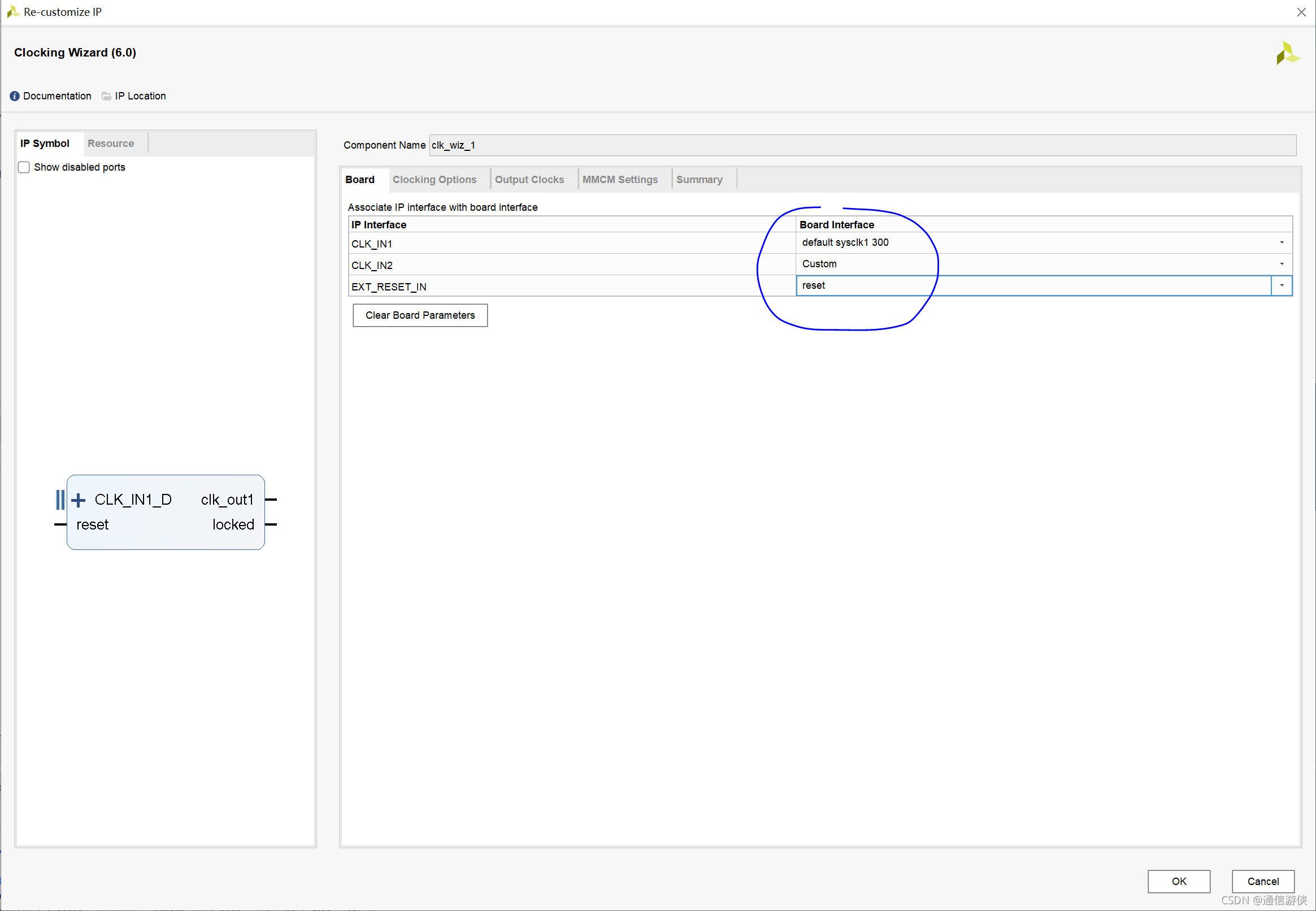Open the Summary tab
Image resolution: width=1316 pixels, height=911 pixels.
(699, 180)
